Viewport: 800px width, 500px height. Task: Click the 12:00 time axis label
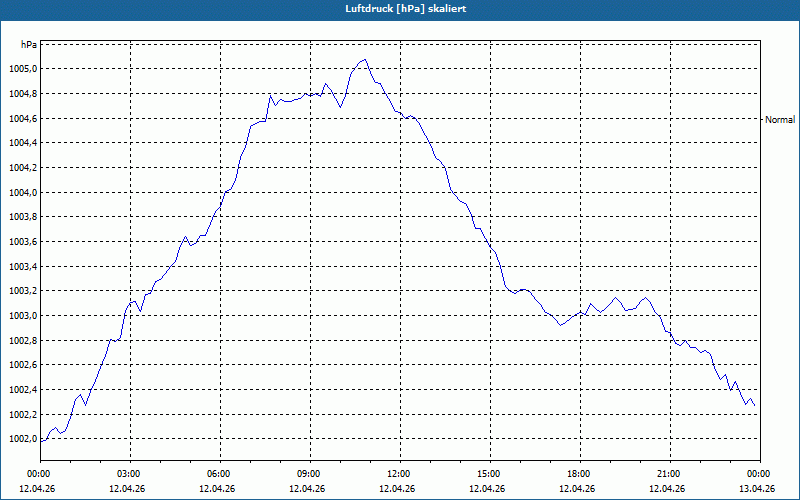pyautogui.click(x=397, y=474)
